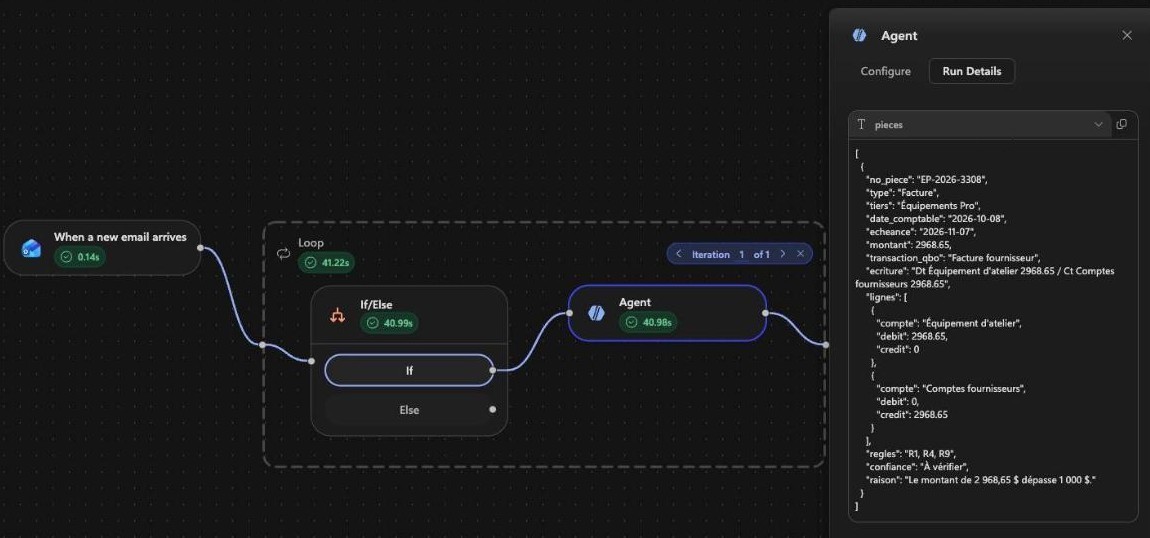Click the "montant" 2968.65 line

(x=909, y=245)
